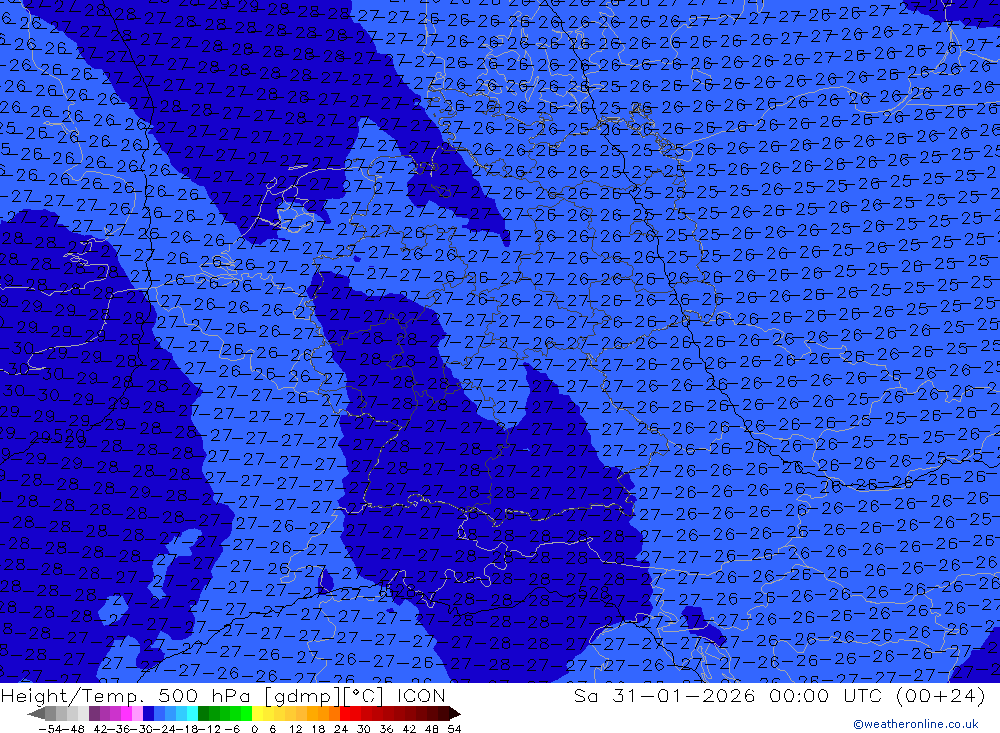
Task: Pick the dark blue legend swatch at -30
Action: click(149, 713)
